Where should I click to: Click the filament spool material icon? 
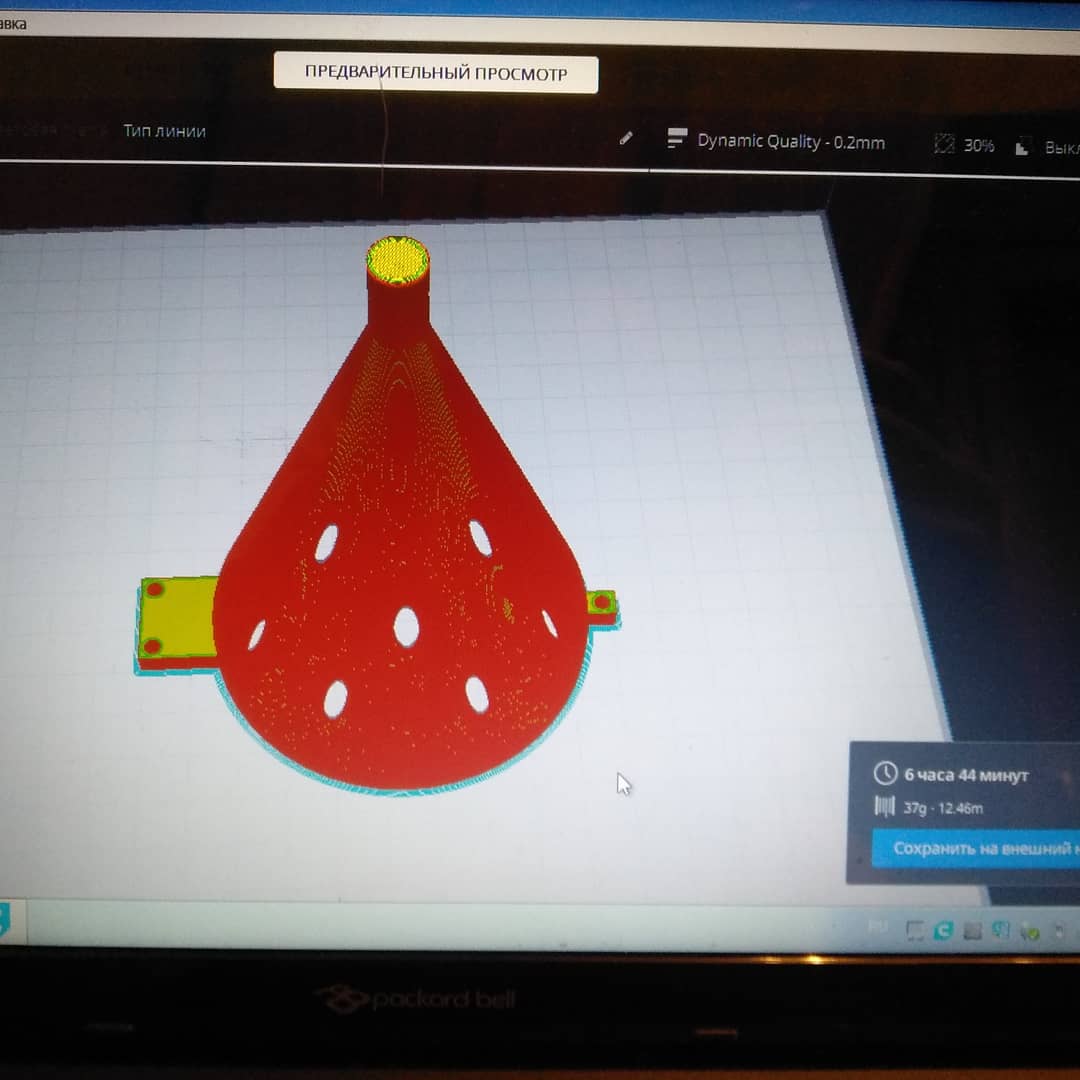(x=884, y=806)
